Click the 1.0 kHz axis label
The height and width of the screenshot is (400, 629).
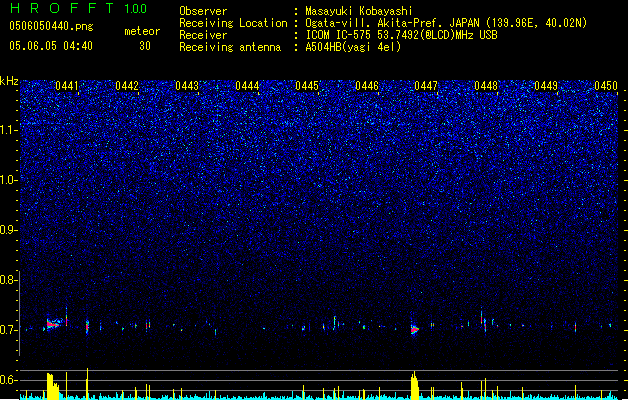pos(8,180)
